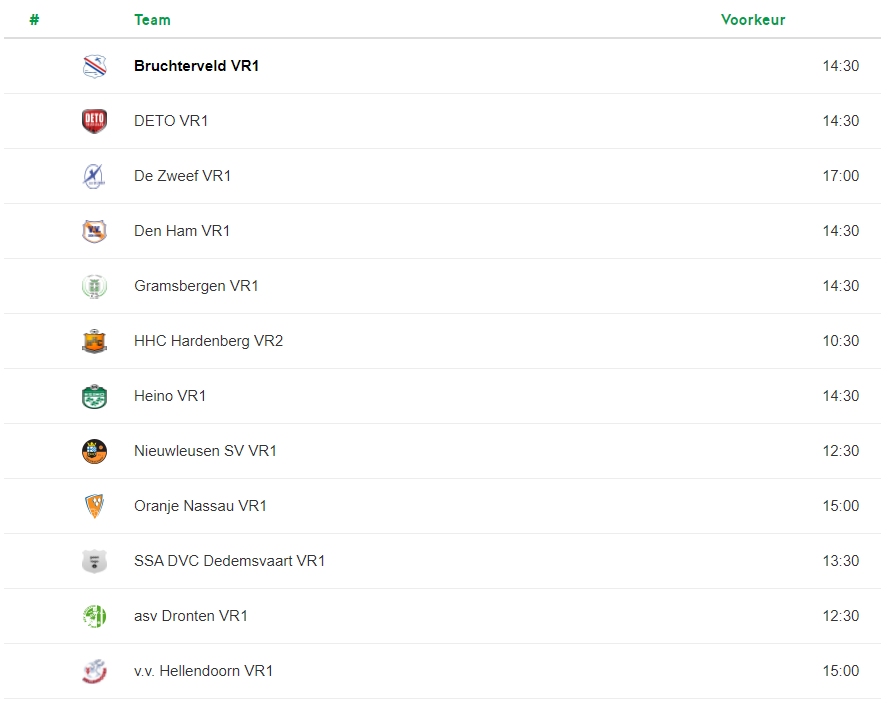
Task: Go to Gramsbergen VR1 team page
Action: pos(196,286)
